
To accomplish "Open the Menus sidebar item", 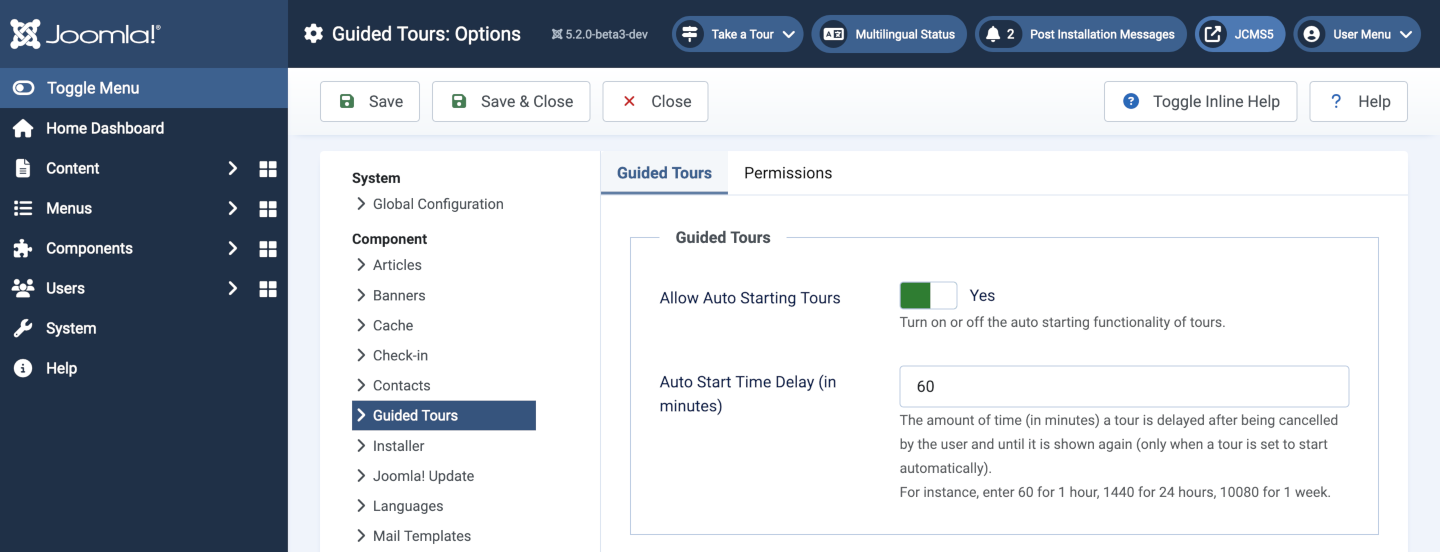I will tap(69, 208).
